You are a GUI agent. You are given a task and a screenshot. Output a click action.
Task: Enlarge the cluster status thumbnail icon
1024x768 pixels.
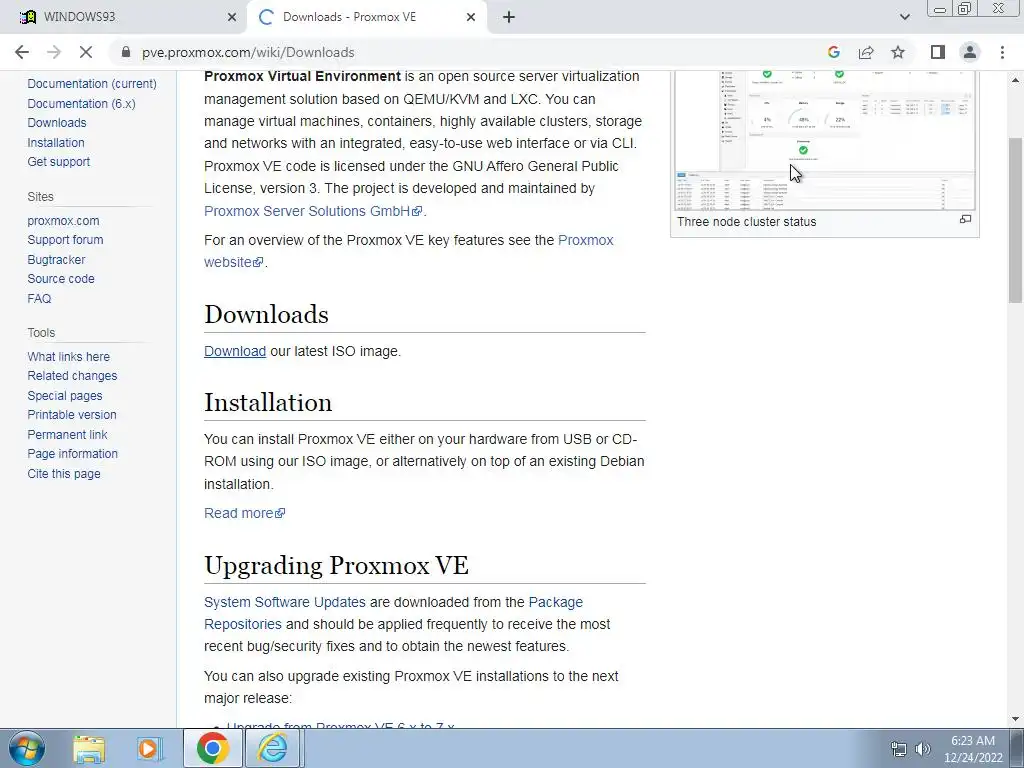point(965,219)
